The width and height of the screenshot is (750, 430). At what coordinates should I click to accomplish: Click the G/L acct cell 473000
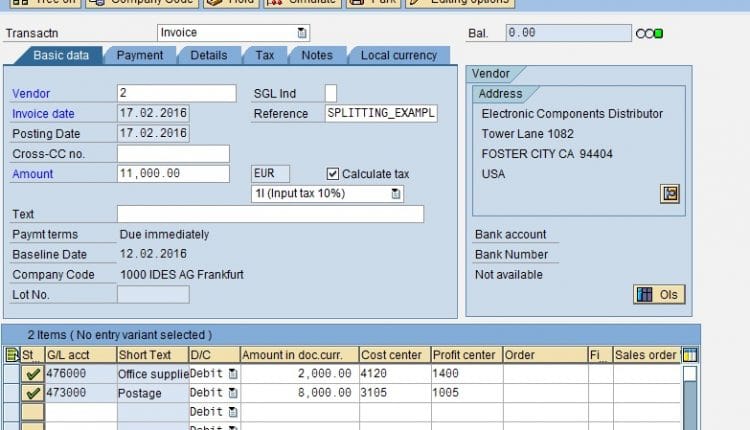81,393
